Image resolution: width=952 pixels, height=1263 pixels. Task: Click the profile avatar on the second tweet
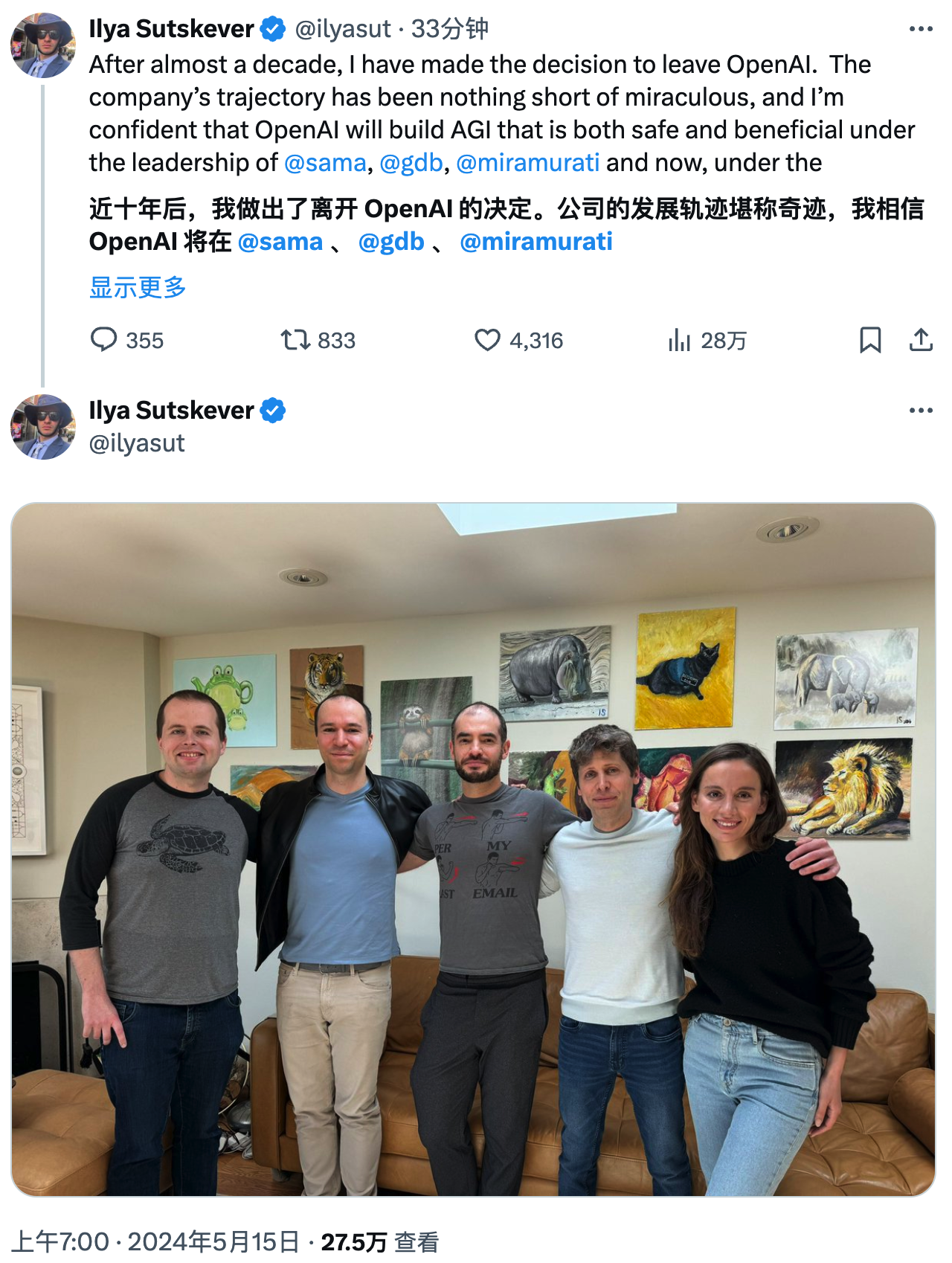tap(43, 427)
